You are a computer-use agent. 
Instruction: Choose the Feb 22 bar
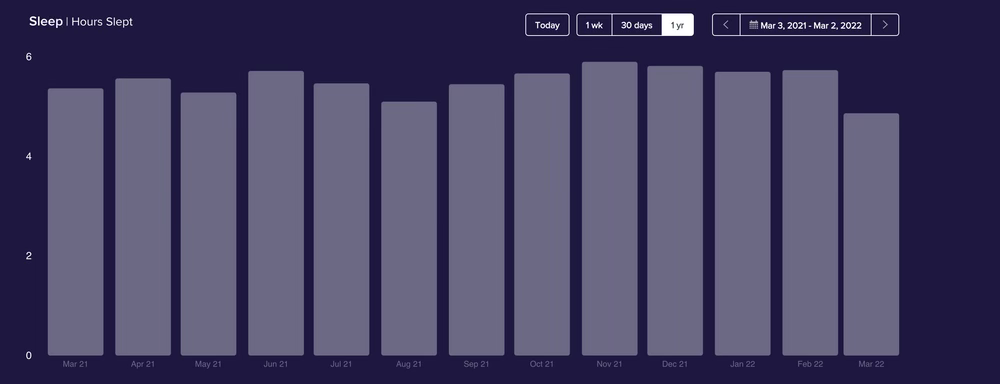(810, 213)
